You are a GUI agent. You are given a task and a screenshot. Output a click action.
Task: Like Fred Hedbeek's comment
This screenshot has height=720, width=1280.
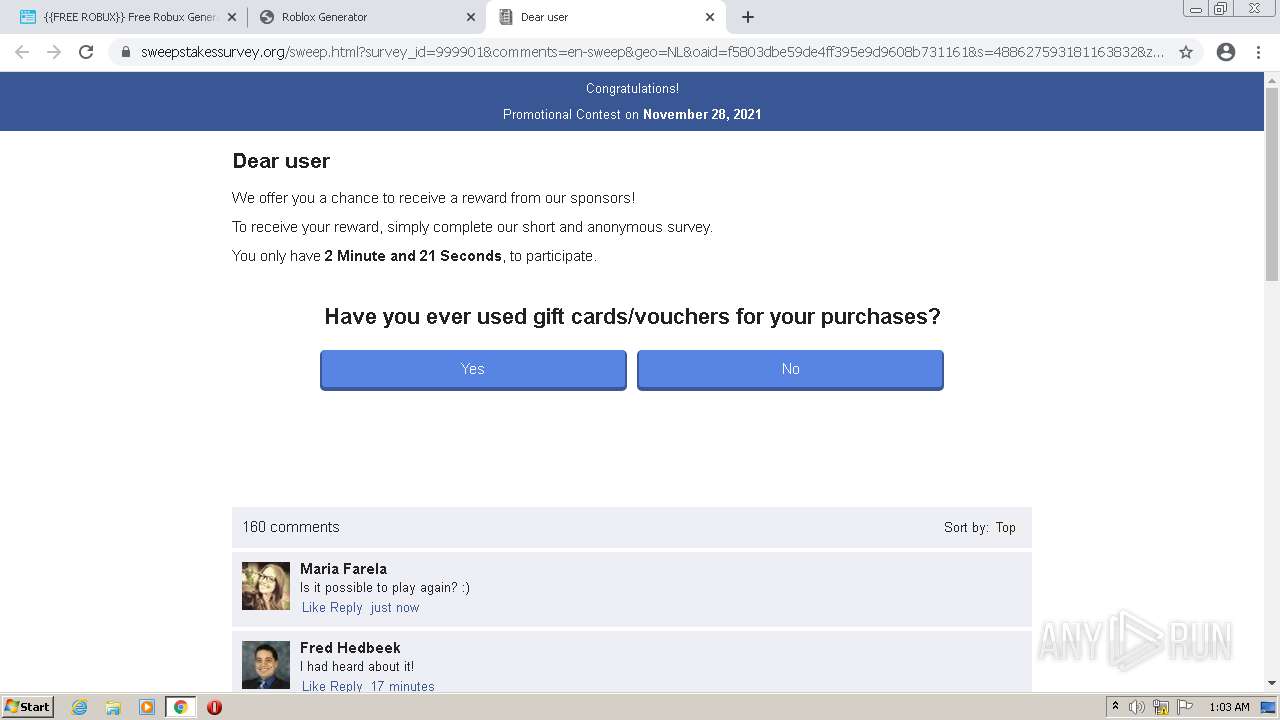pos(314,686)
